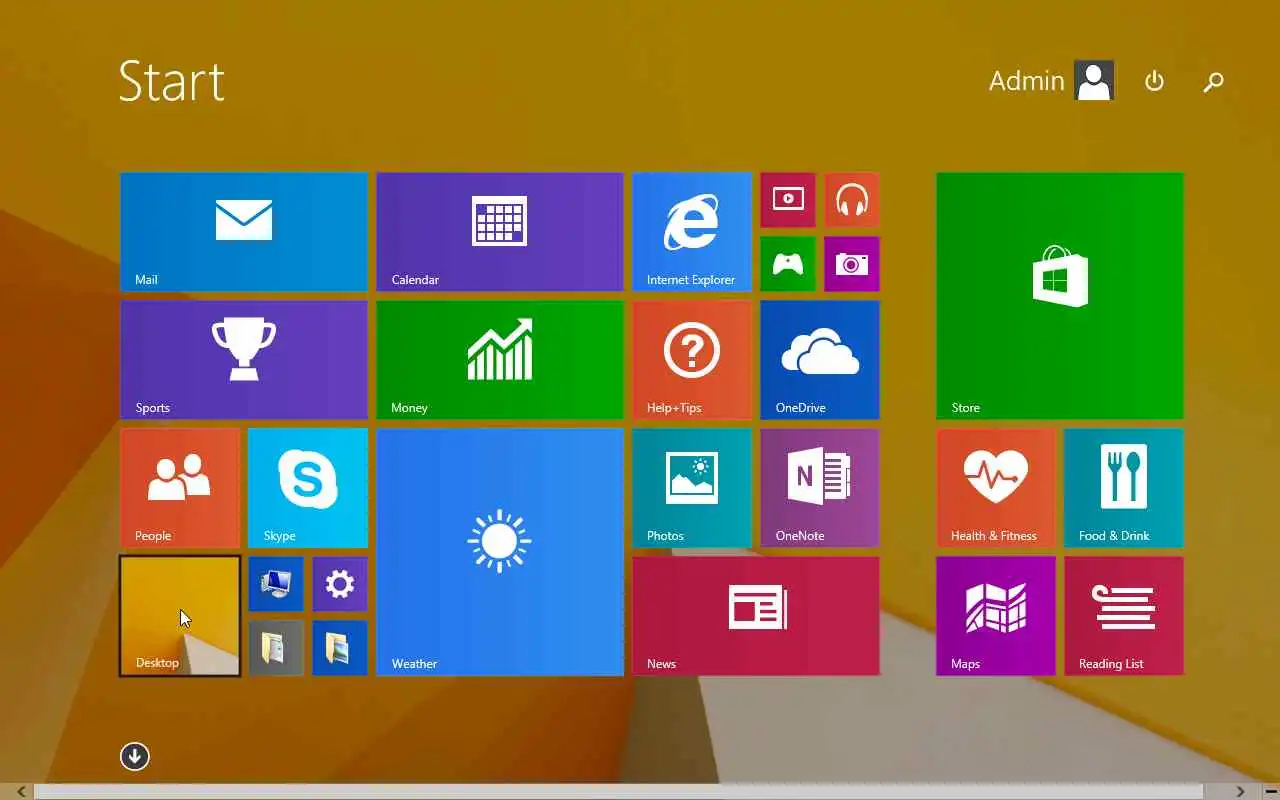Open the documents folder tile on gray background
Viewport: 1280px width, 800px height.
276,648
